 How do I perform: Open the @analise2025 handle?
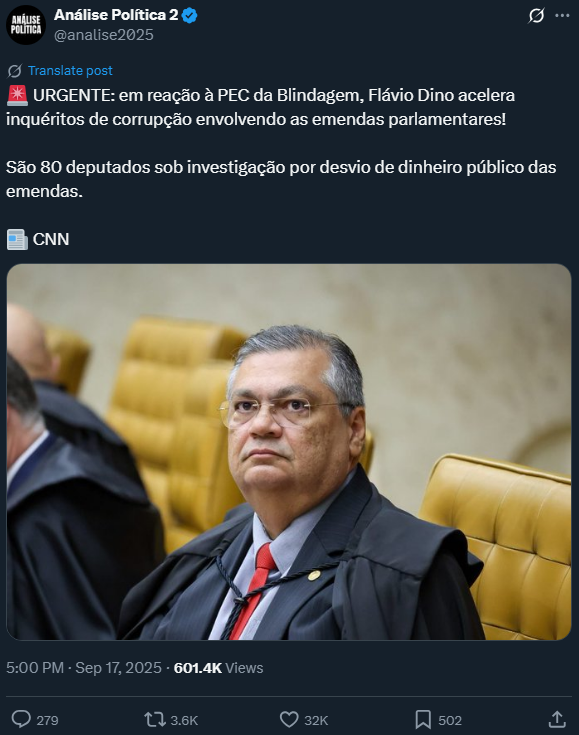click(104, 35)
